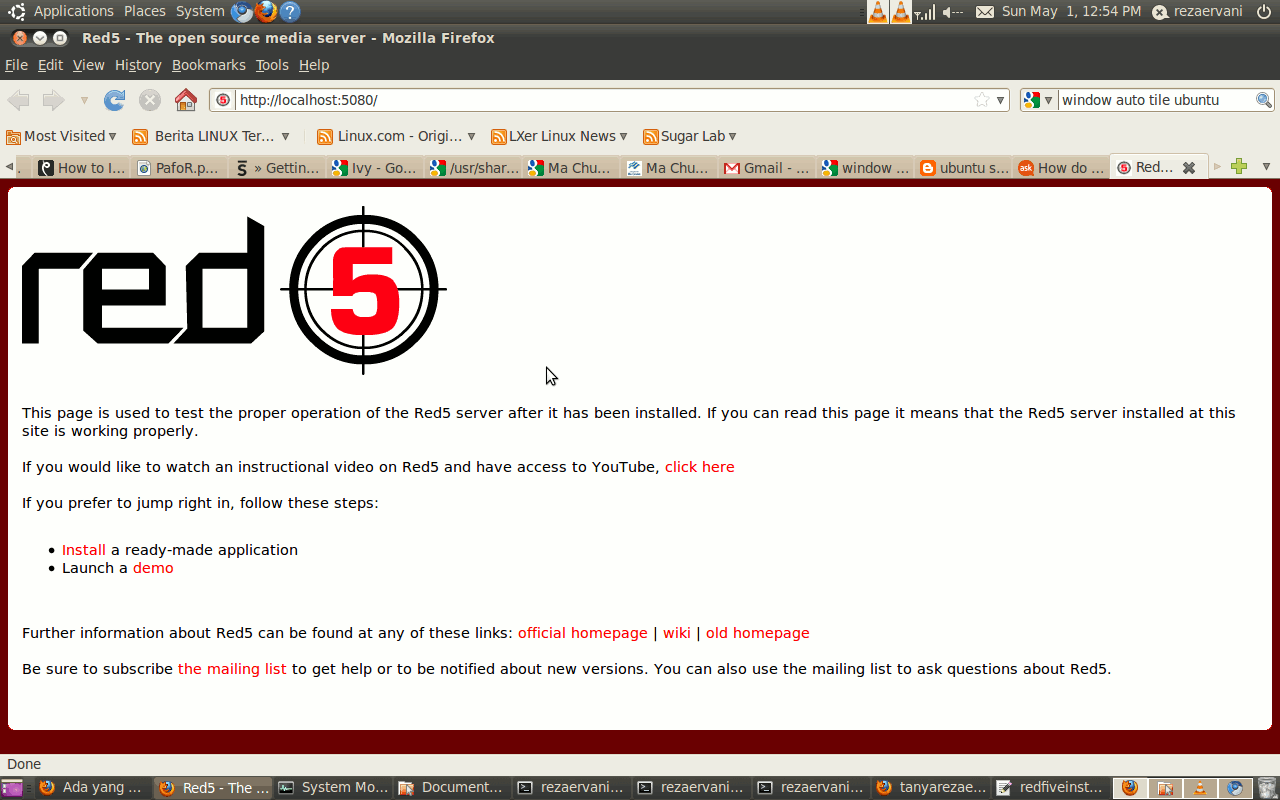Switch to the Gmail tab

pyautogui.click(x=767, y=168)
